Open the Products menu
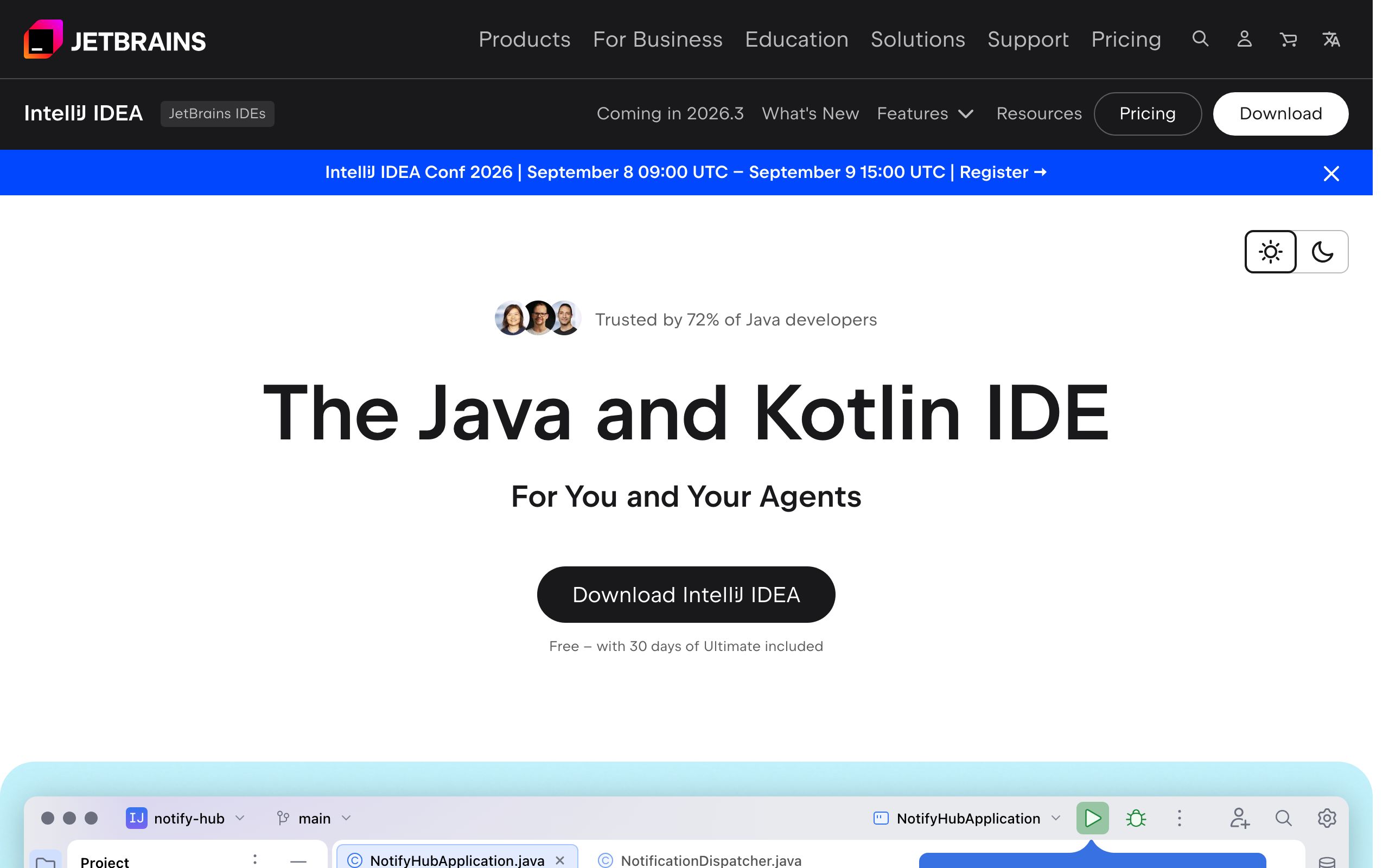This screenshot has height=868, width=1389. 525,39
